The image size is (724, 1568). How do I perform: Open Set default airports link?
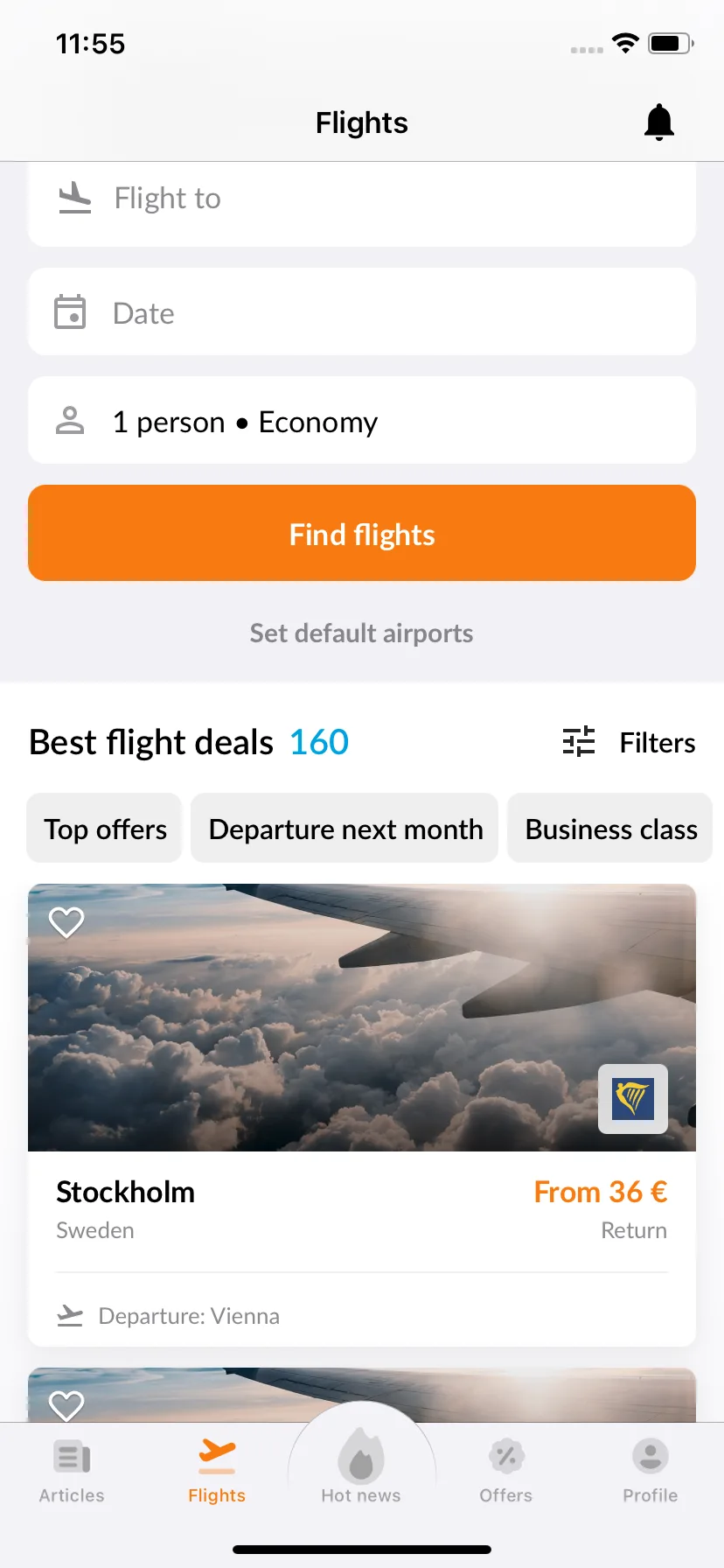pyautogui.click(x=362, y=633)
